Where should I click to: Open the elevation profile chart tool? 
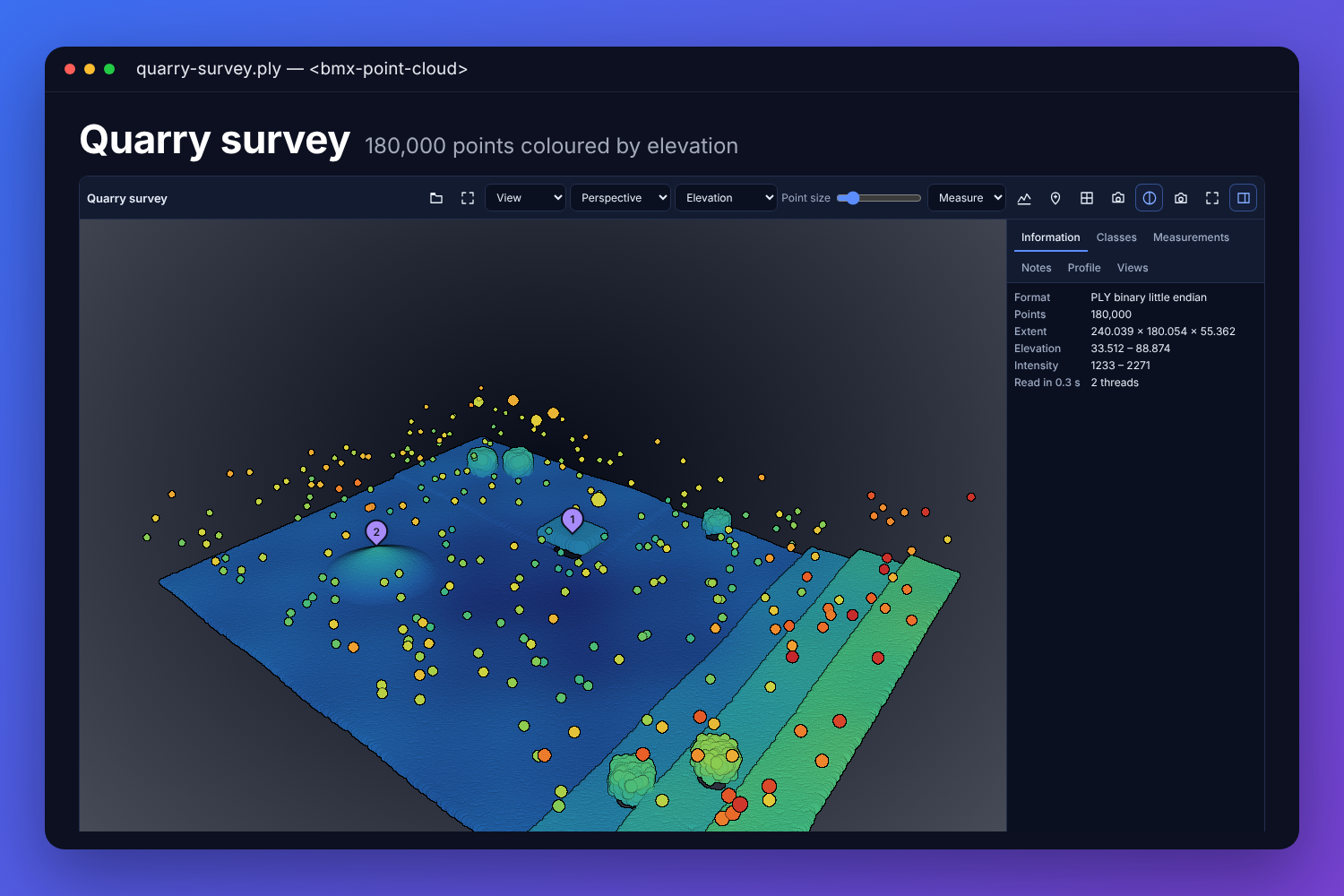[x=1024, y=198]
